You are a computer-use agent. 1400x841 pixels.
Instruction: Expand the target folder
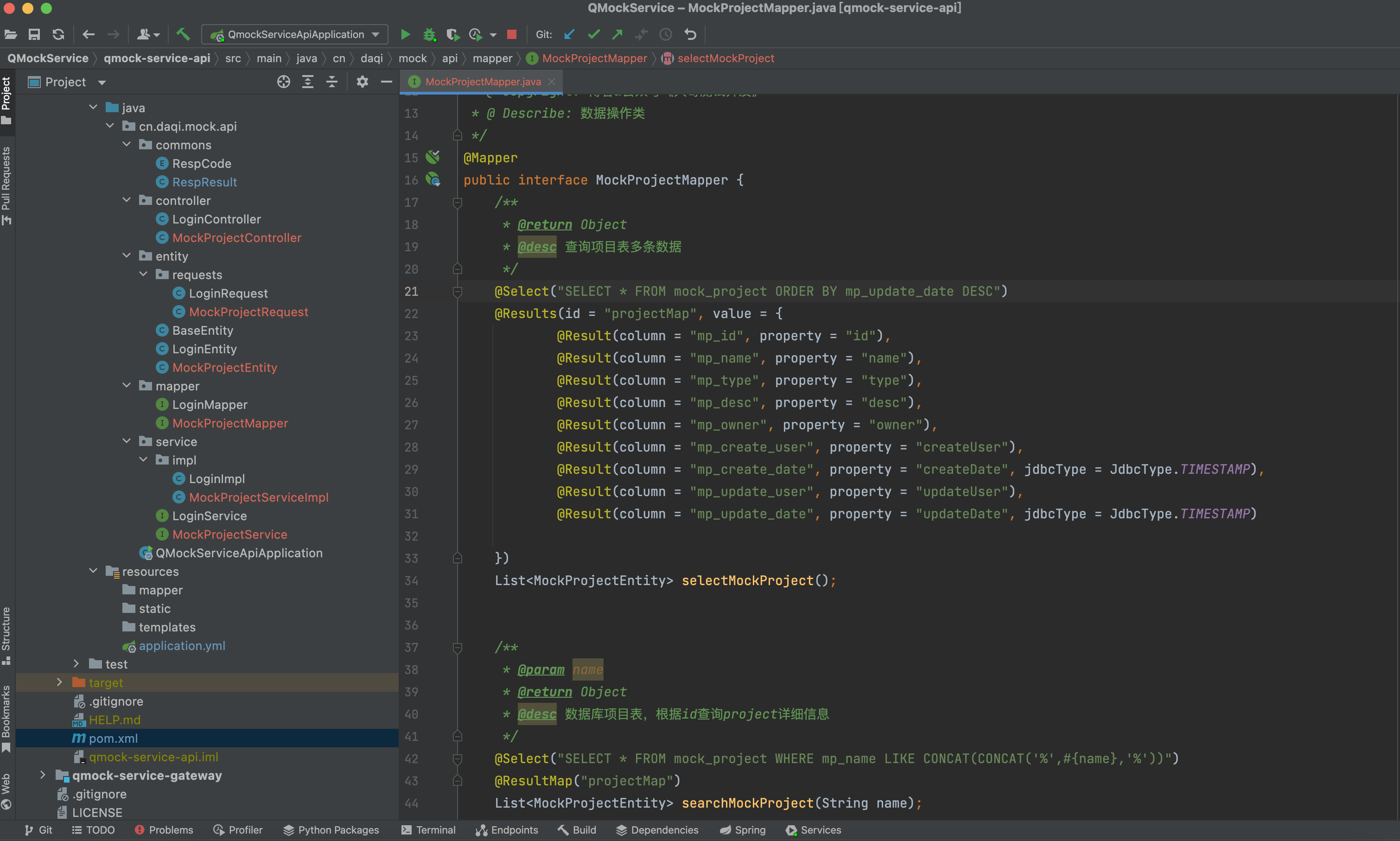coord(59,682)
